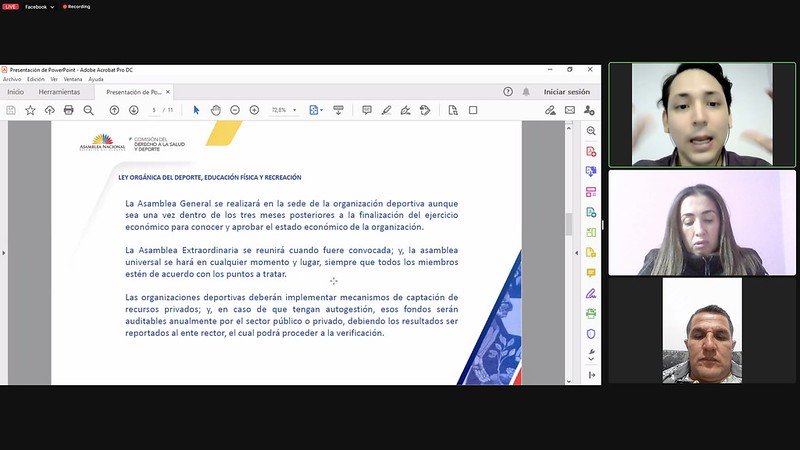
Task: Select the Presentación de Po... document tab
Action: click(134, 92)
